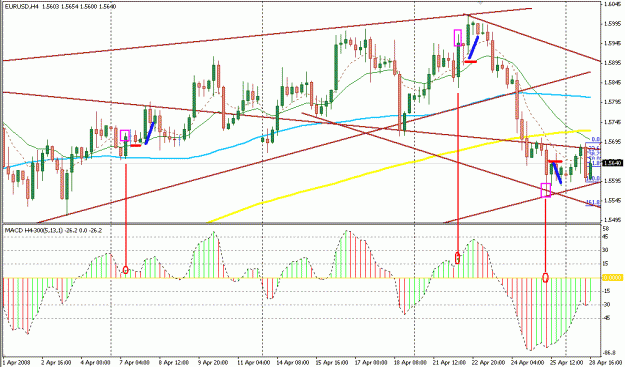Click the 1.5695 price scale label
Image resolution: width=625 pixels, height=367 pixels.
point(612,142)
